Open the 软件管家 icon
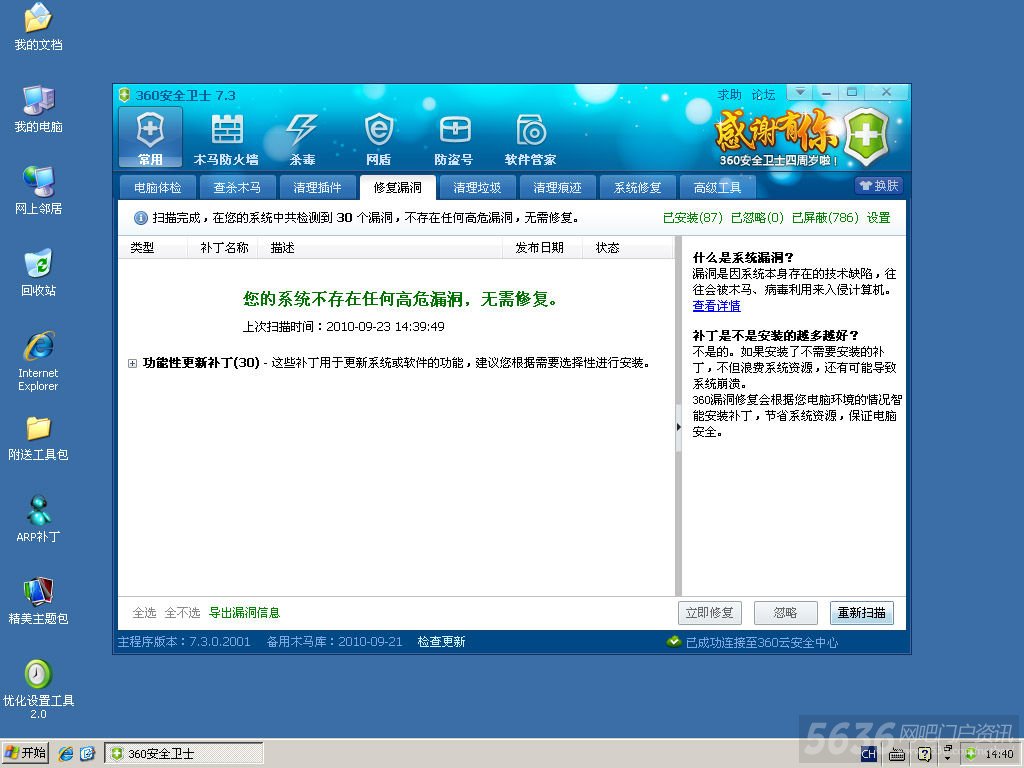Screen dimensions: 1024x768 coord(530,138)
